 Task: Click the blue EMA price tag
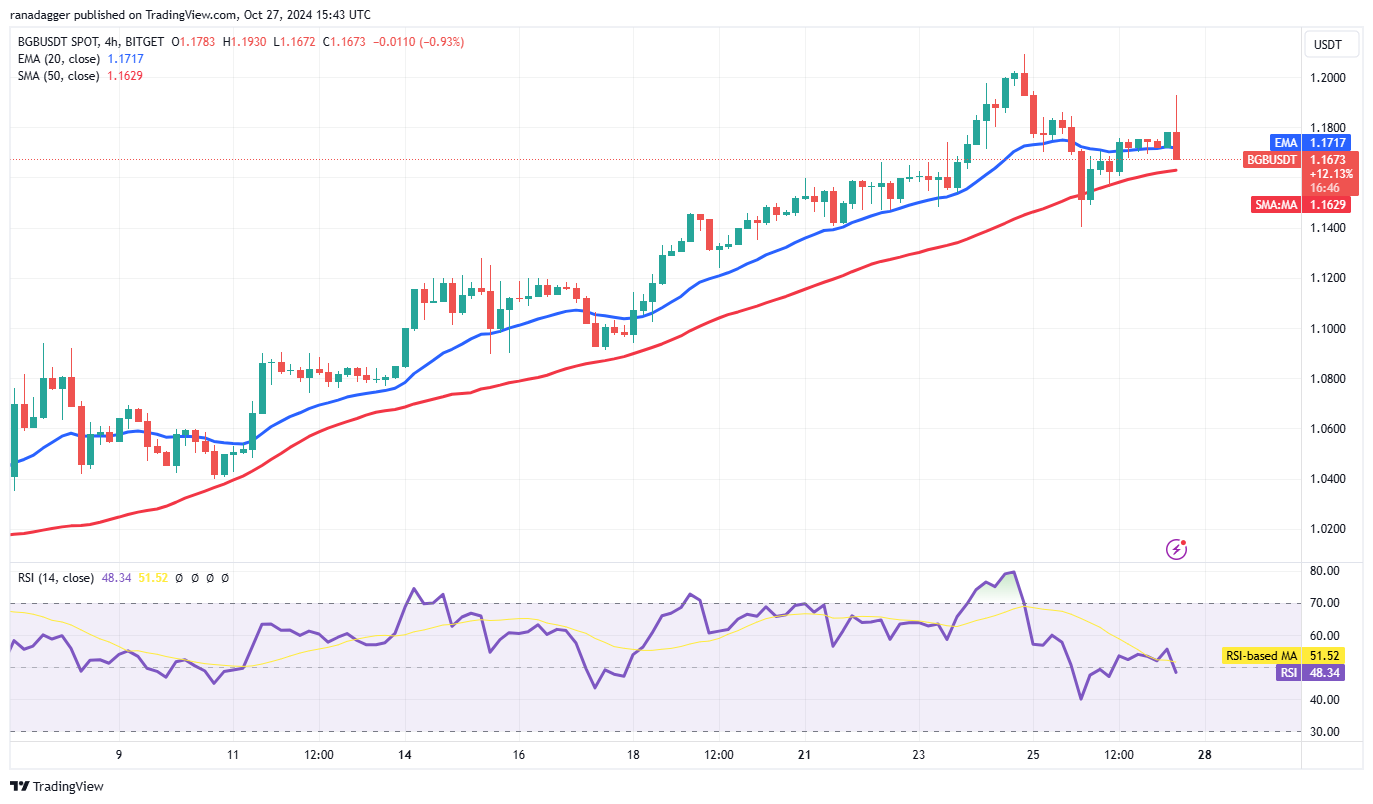coord(1285,143)
